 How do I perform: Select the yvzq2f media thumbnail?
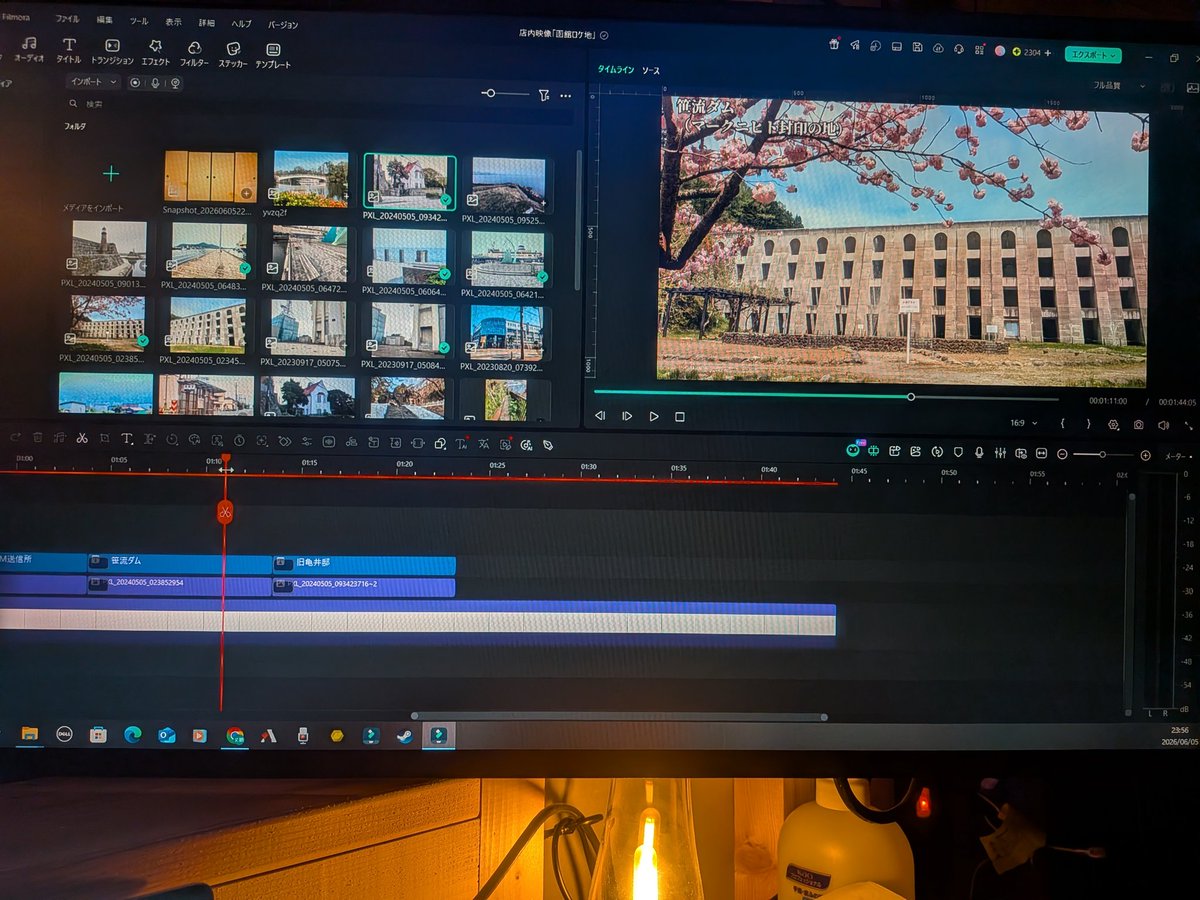tap(311, 178)
